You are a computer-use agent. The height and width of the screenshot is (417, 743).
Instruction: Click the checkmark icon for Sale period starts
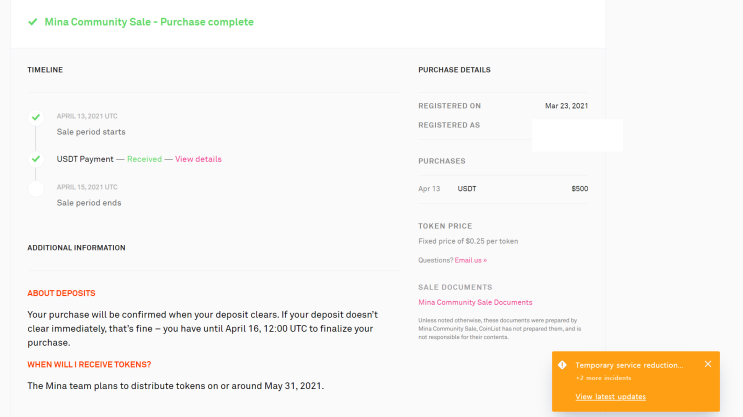point(36,117)
